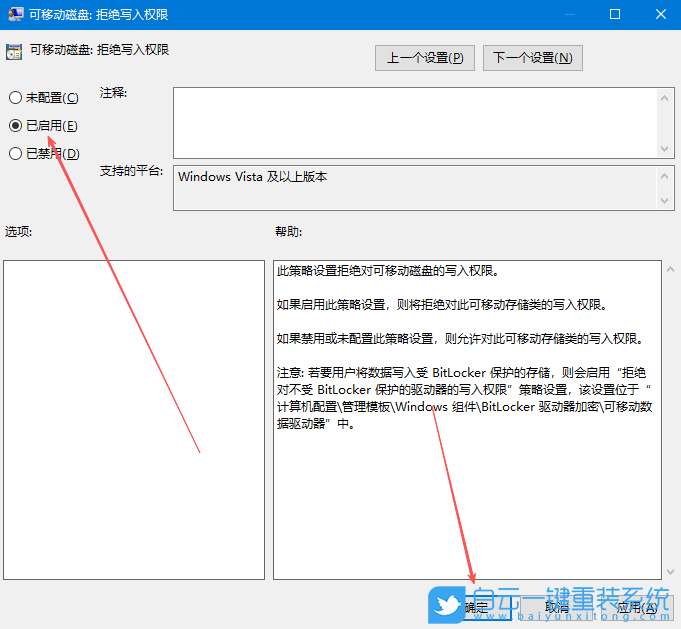Click the help paragraph starting '注意: 若要用户'

pos(464,398)
